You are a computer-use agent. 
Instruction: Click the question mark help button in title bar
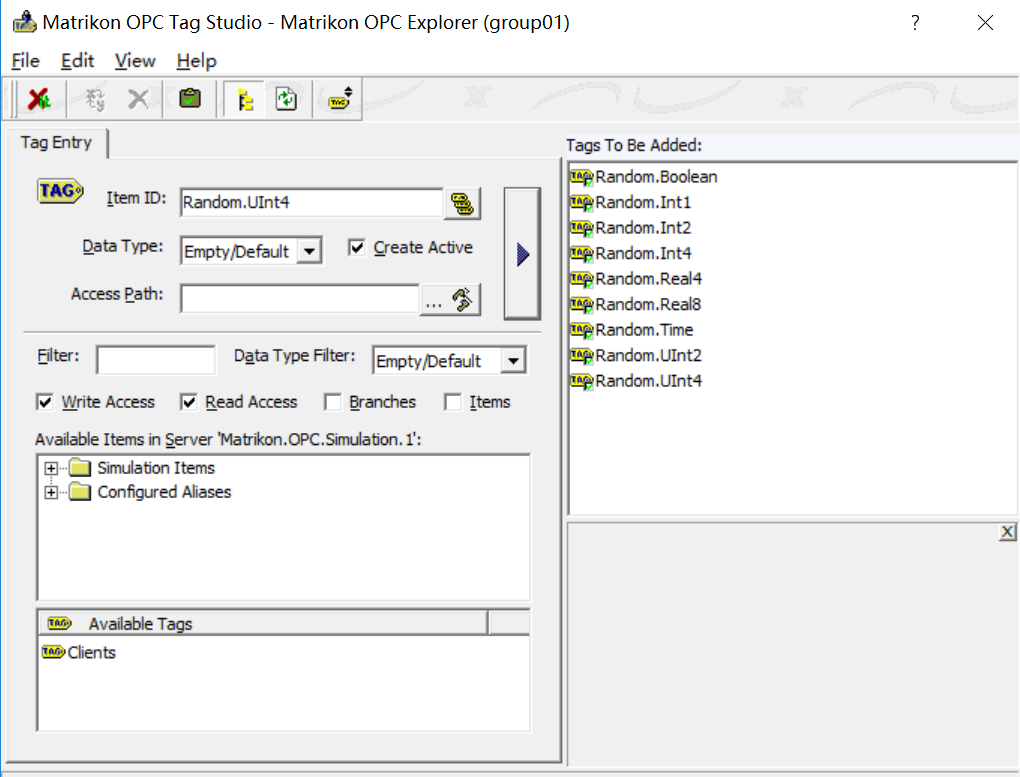(915, 23)
